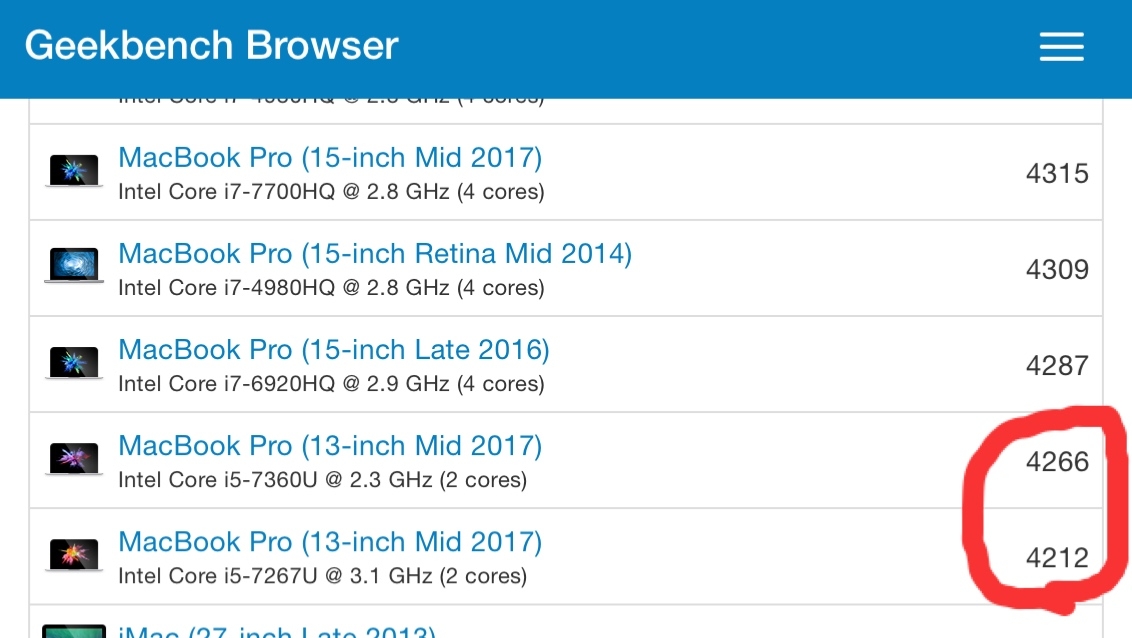Select the circled 4212 score
This screenshot has width=1132, height=638.
pyautogui.click(x=1057, y=558)
